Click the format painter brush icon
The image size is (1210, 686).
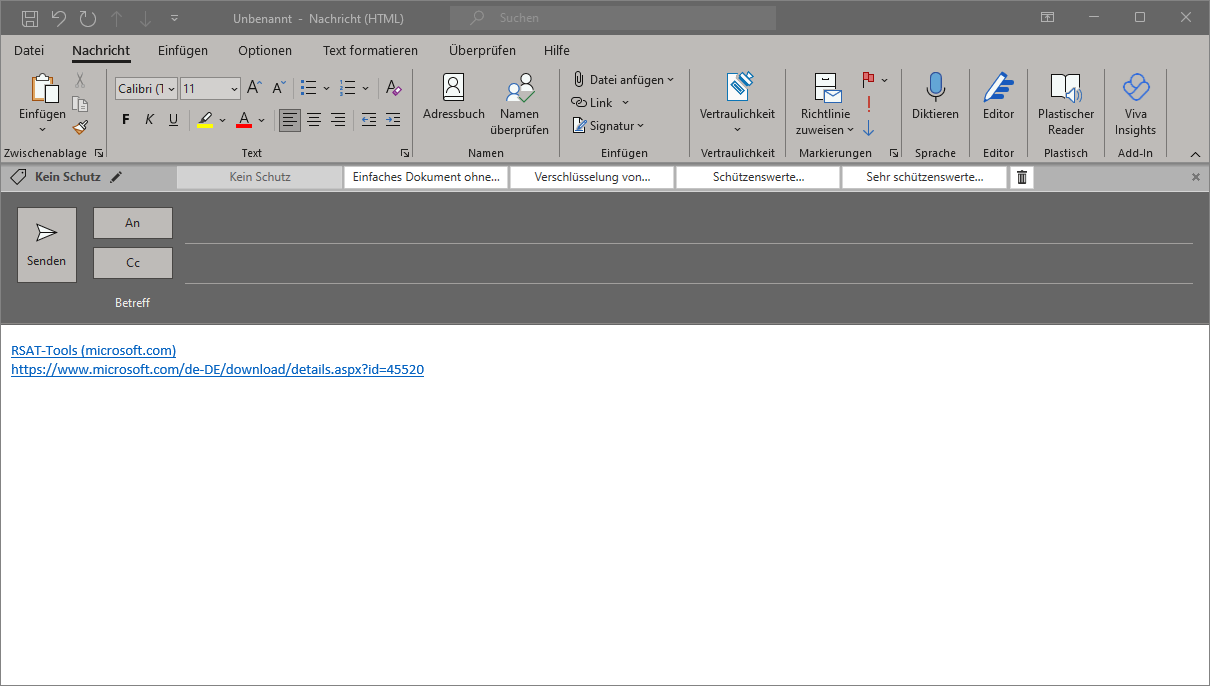click(x=80, y=127)
